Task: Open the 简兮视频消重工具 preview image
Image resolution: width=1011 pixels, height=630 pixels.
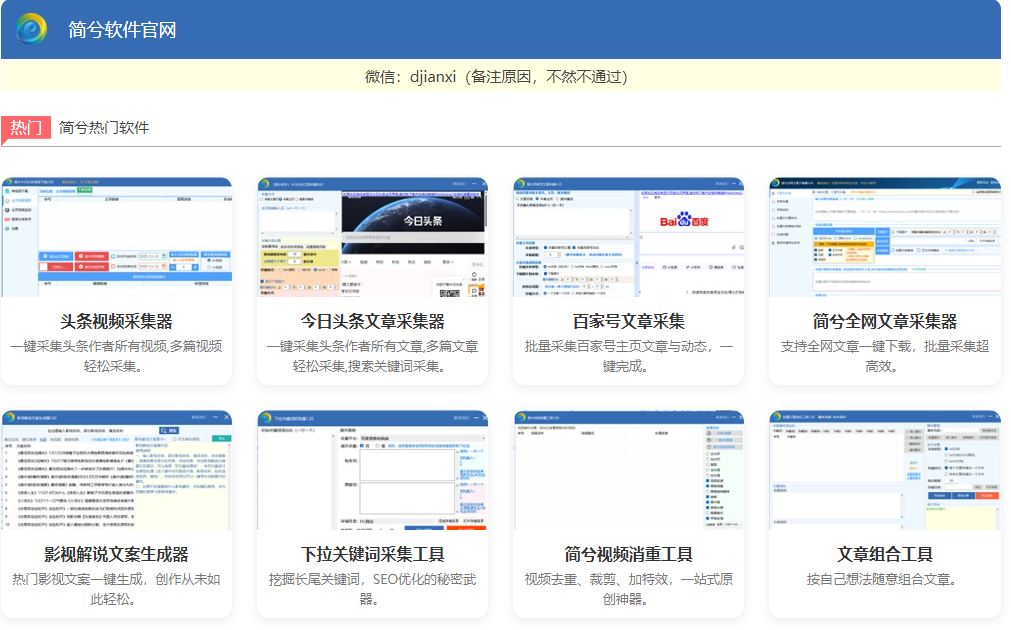Action: [x=628, y=469]
